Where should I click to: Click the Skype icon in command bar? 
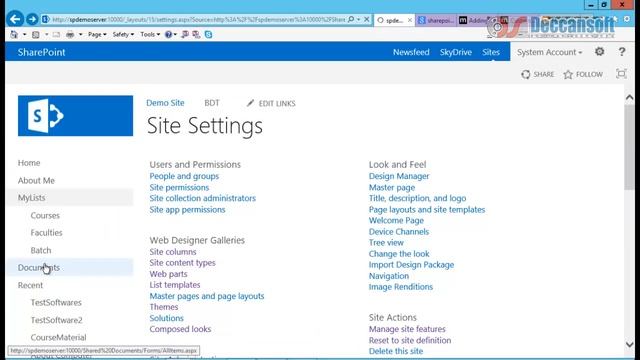point(208,35)
